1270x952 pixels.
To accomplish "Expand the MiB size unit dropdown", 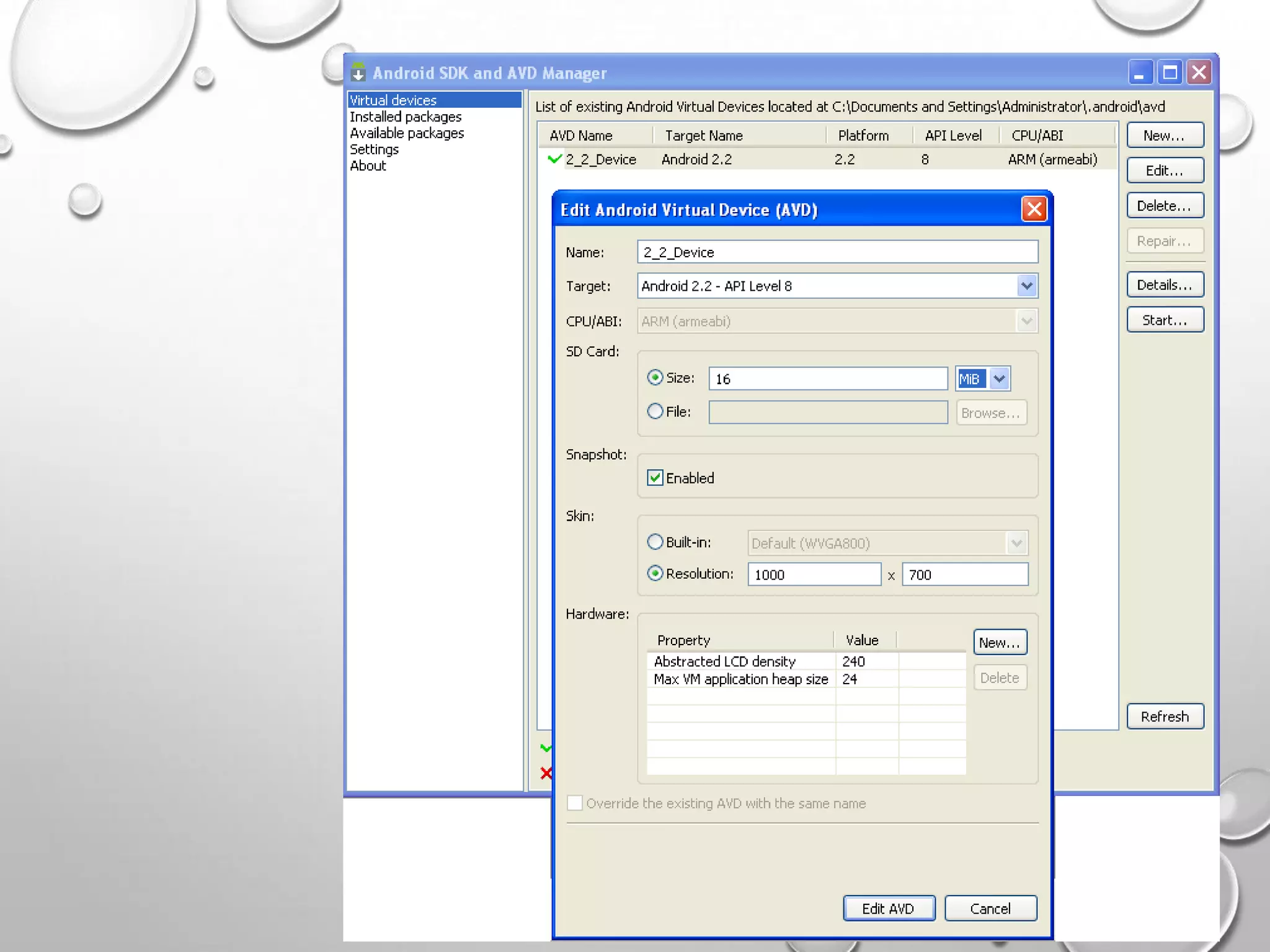I will pos(999,379).
